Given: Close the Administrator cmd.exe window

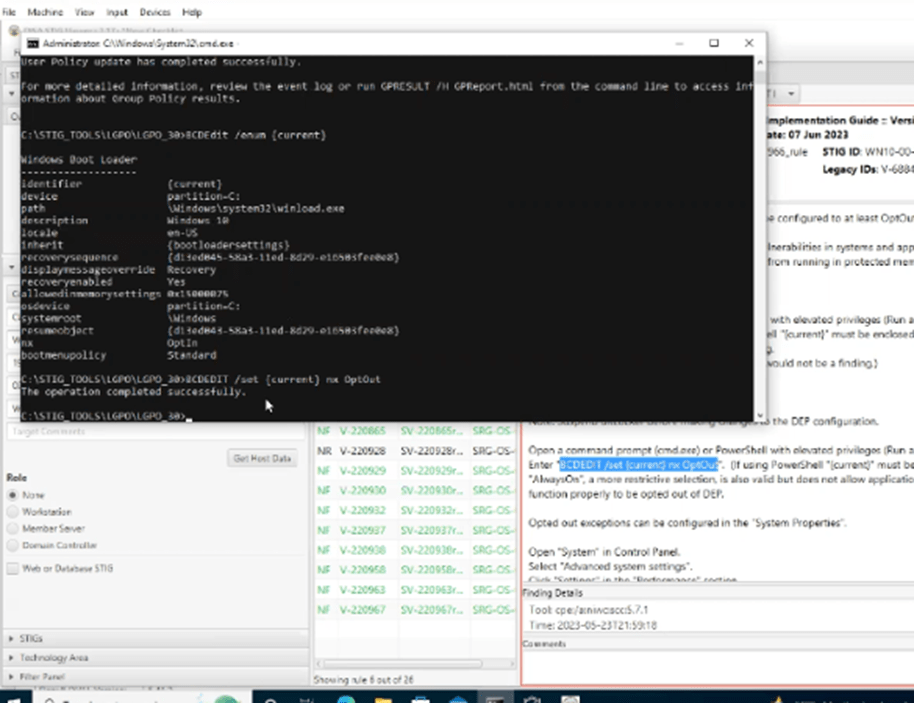Looking at the screenshot, I should tap(748, 44).
